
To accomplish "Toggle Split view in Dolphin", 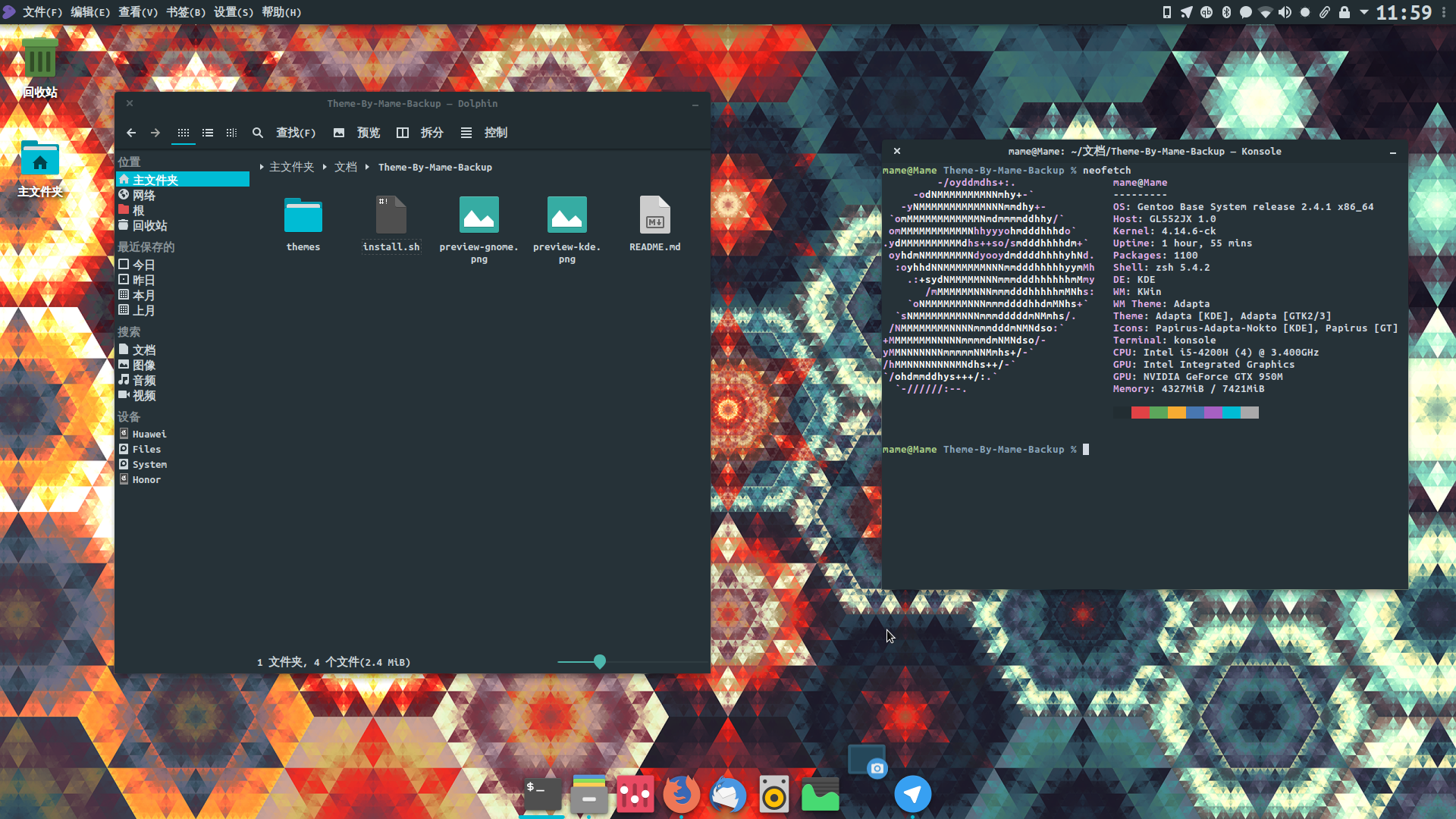I will (420, 133).
